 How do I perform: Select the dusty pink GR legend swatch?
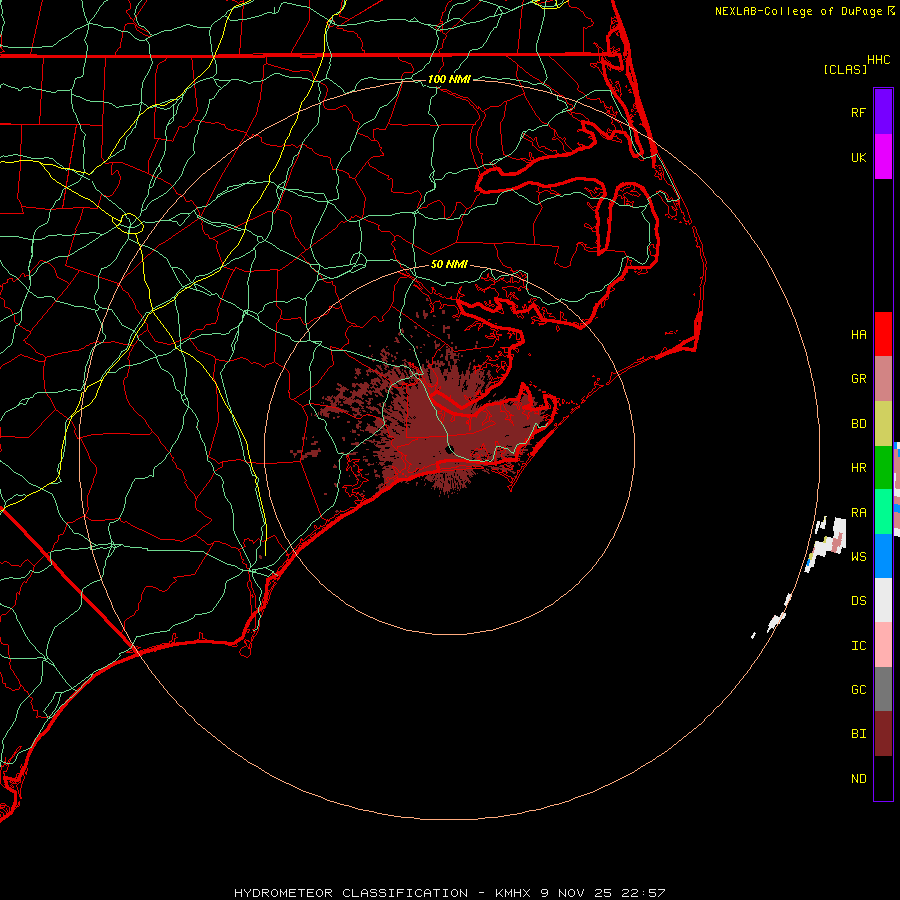pyautogui.click(x=883, y=379)
